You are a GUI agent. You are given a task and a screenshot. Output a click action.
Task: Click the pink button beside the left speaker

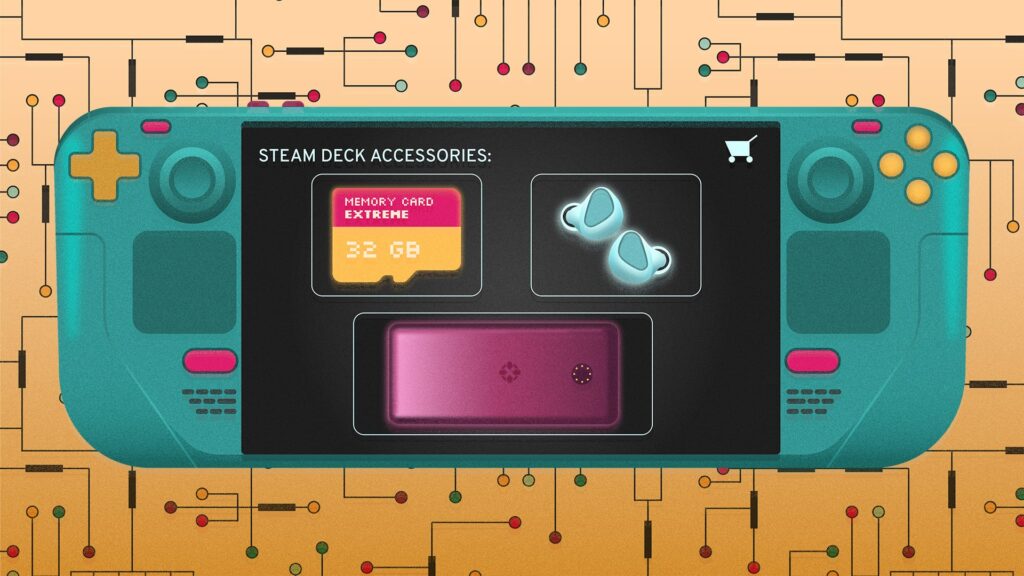(x=210, y=361)
